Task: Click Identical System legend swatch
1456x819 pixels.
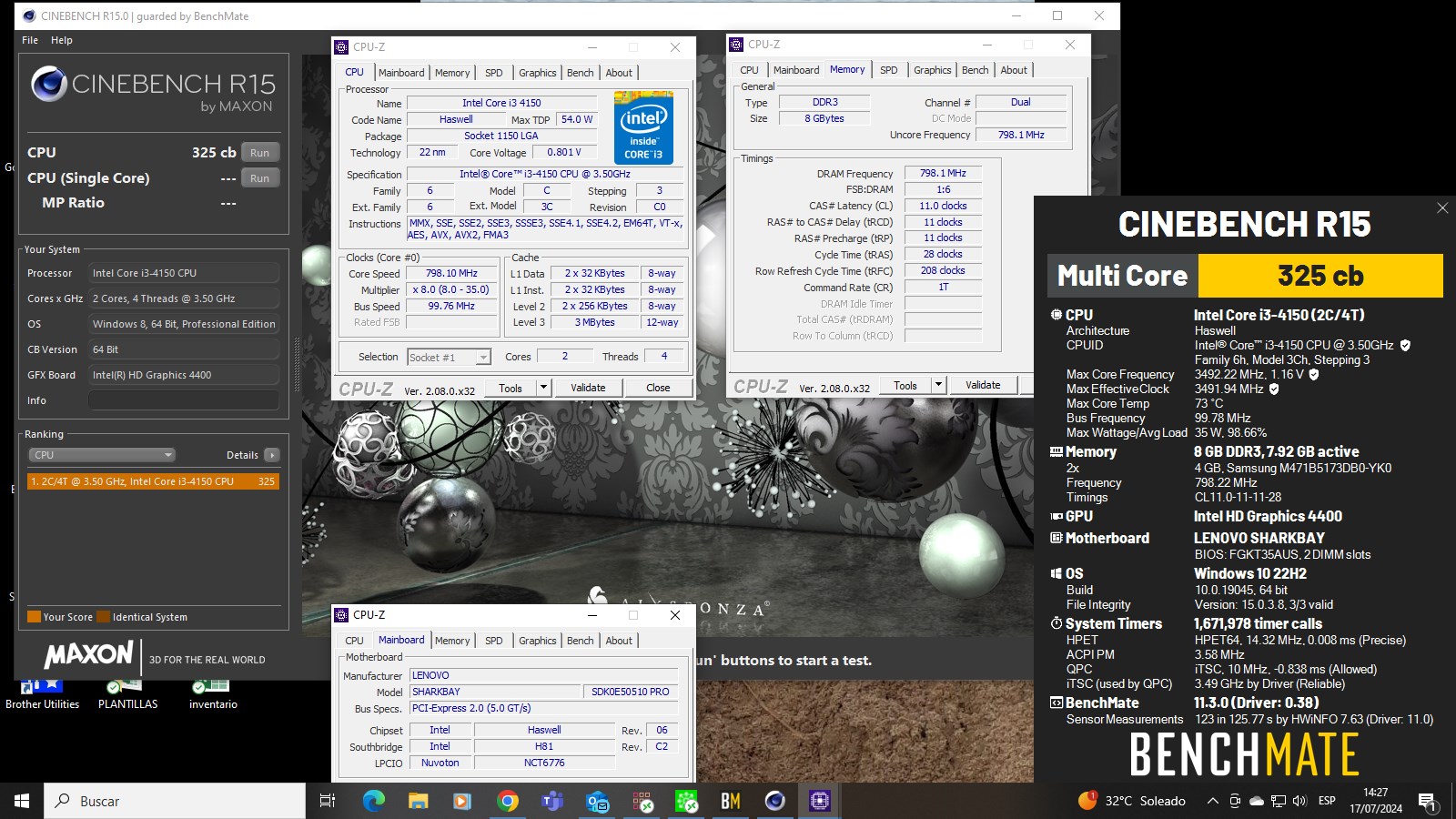Action: pyautogui.click(x=104, y=617)
